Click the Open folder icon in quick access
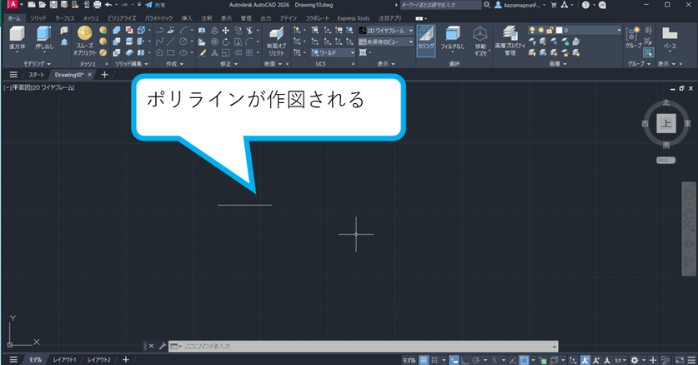 tap(42, 5)
